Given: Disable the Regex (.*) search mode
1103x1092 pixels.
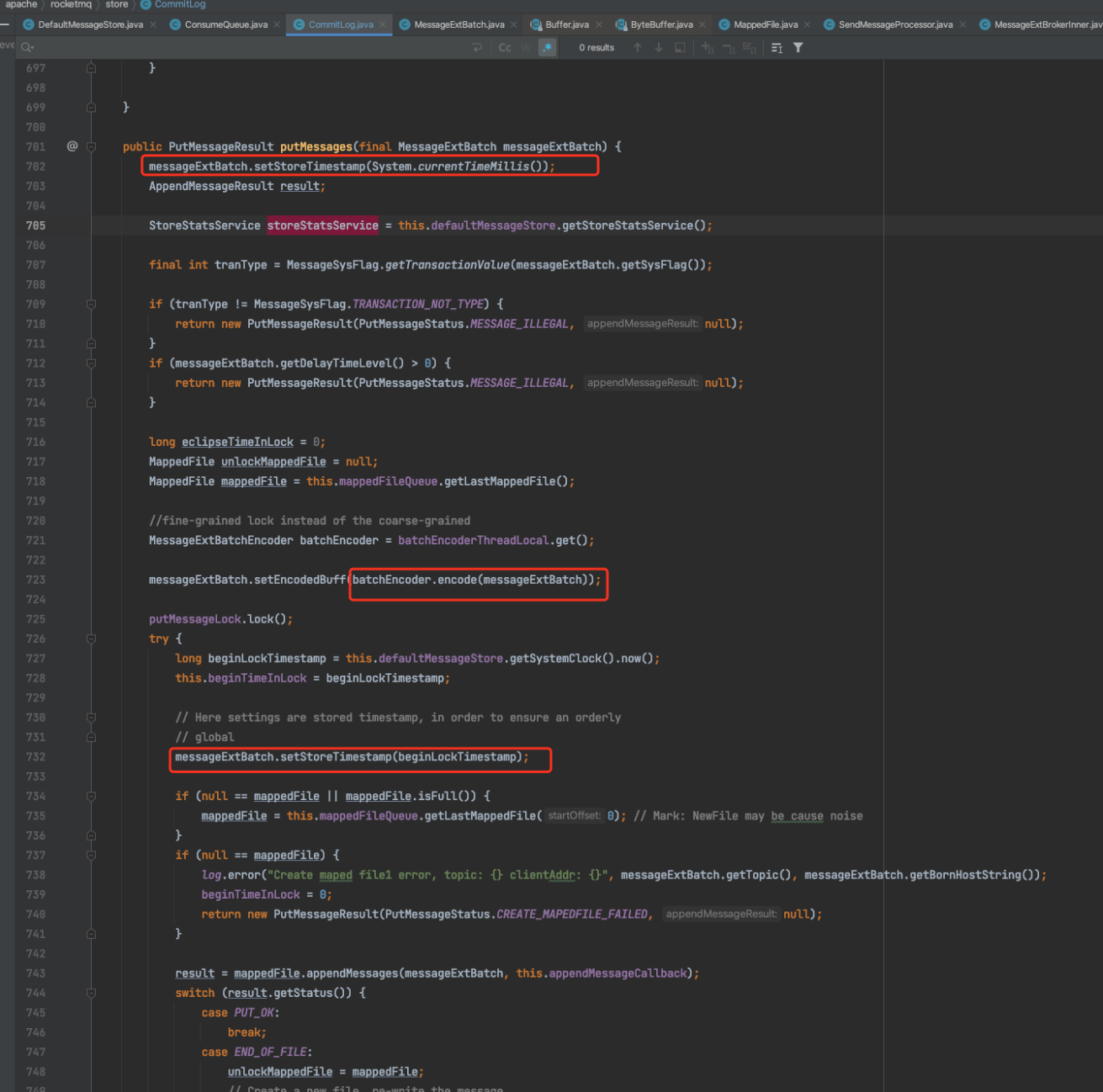Looking at the screenshot, I should click(x=548, y=48).
